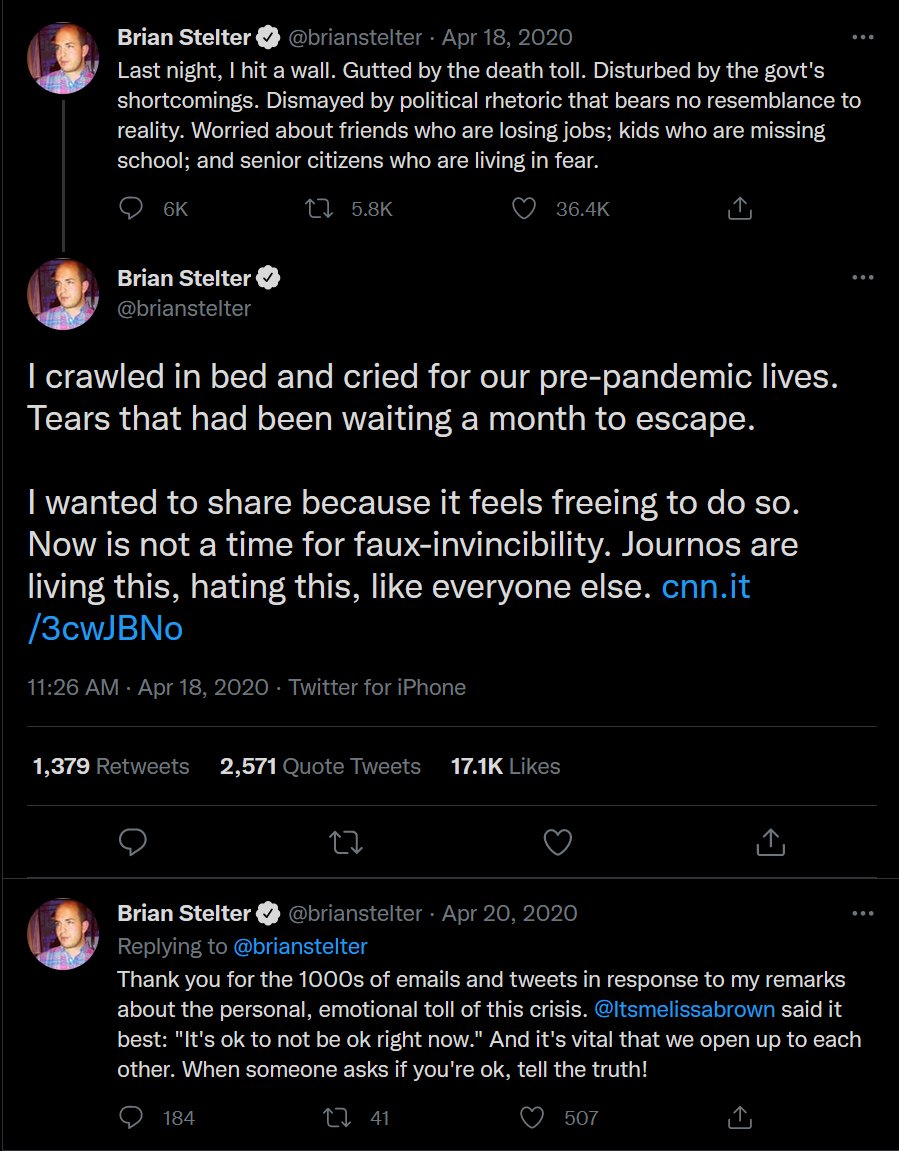The width and height of the screenshot is (899, 1151).
Task: View the 17.1K Likes list
Action: click(x=505, y=766)
